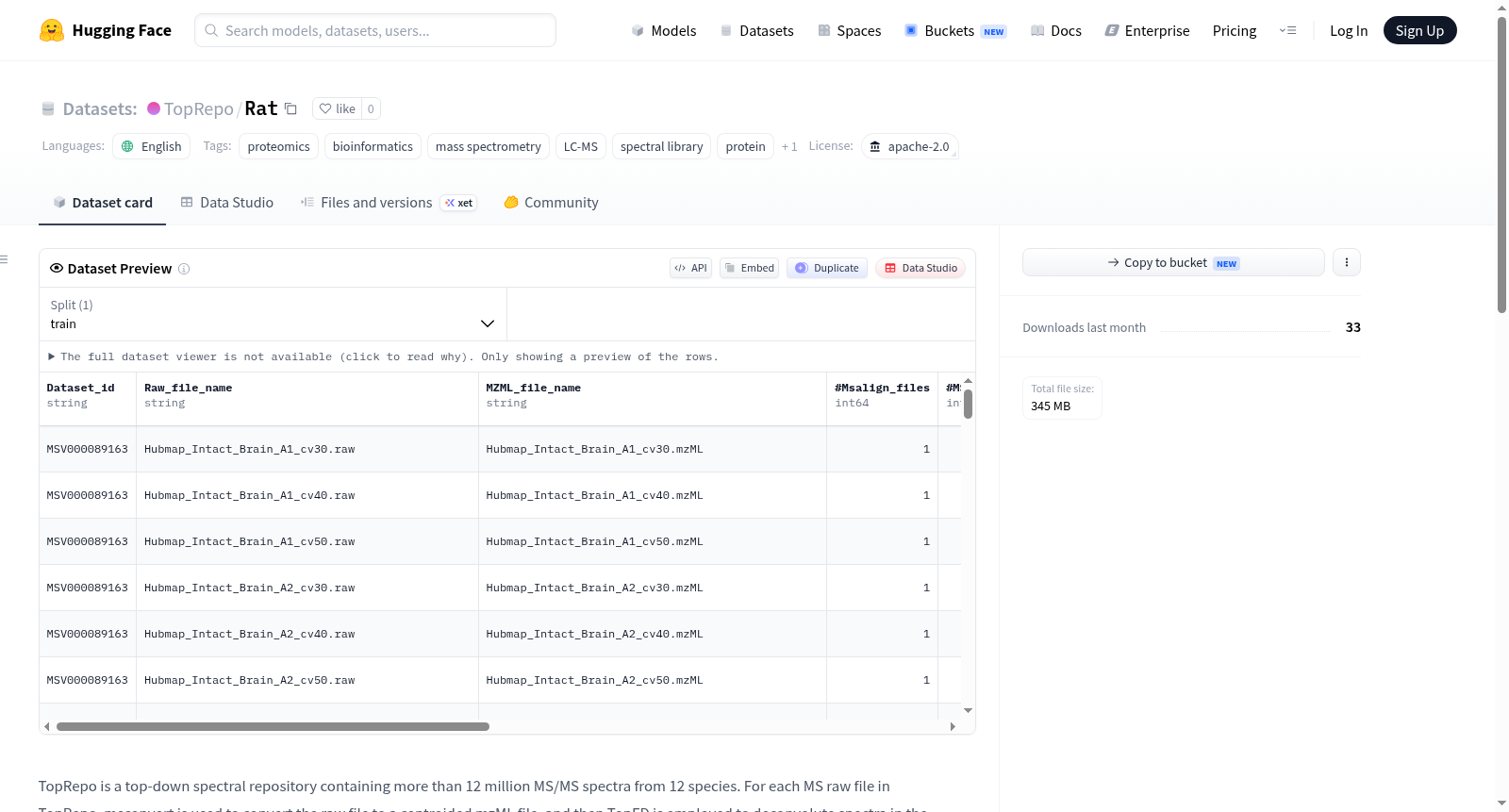Select cell Hubmap_Intact_Brain_A2_cv50.mzML
1509x812 pixels.
(x=653, y=680)
